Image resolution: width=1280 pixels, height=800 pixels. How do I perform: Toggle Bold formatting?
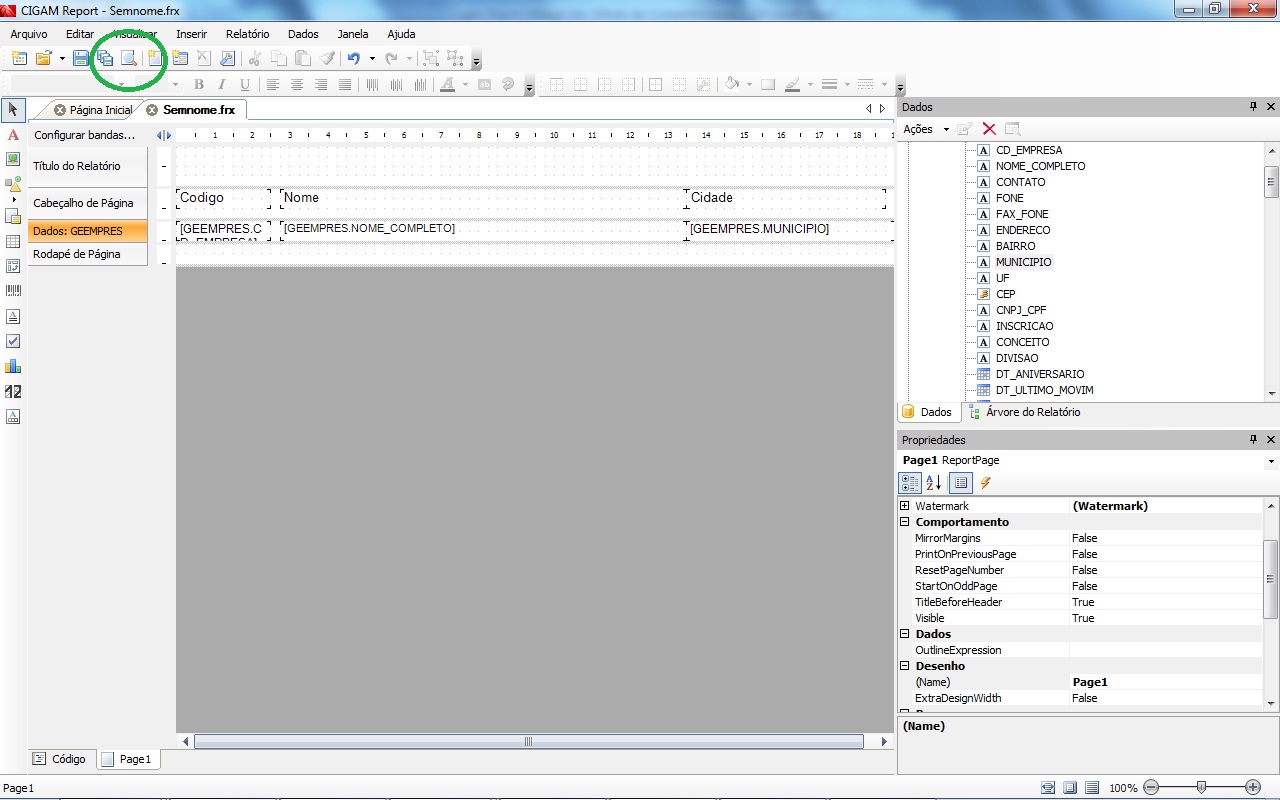[199, 85]
